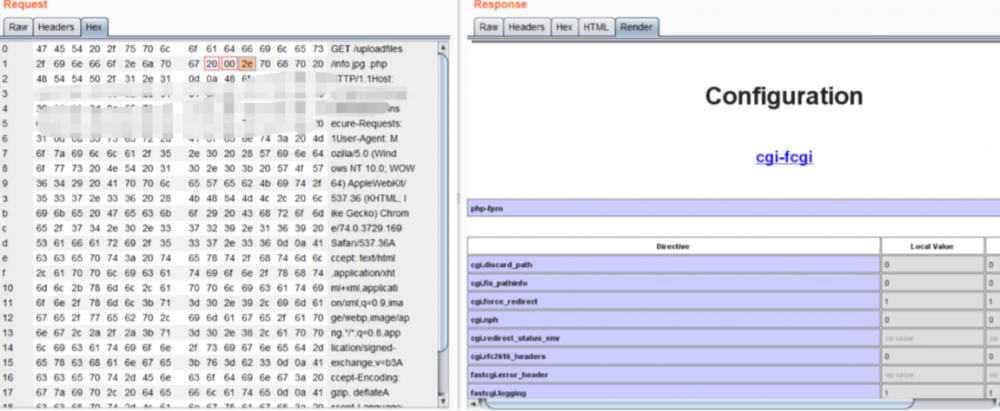The width and height of the screenshot is (1000, 411).
Task: Click the ASCII text "ccept-Encoding:"
Action: 365,378
